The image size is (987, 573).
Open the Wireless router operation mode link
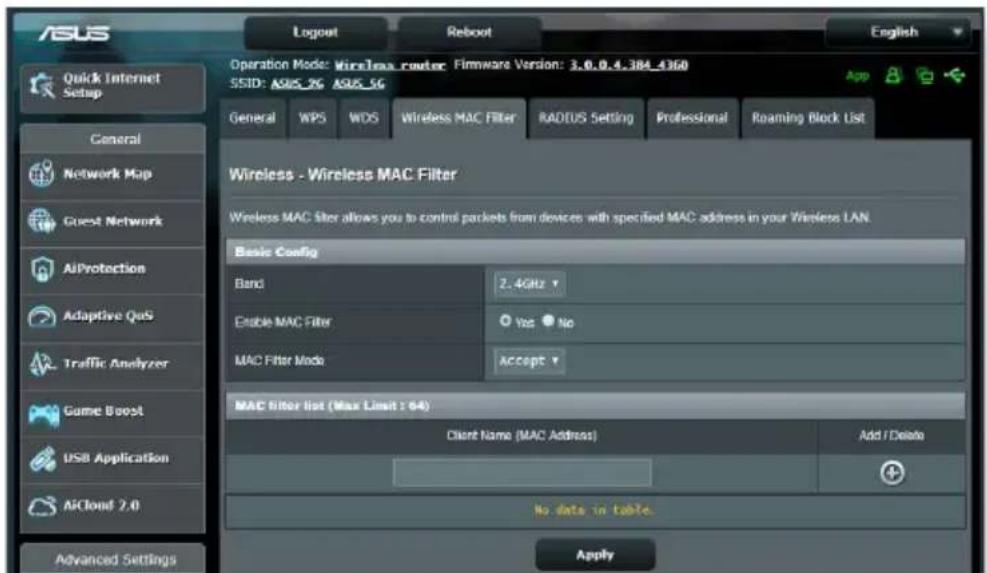(390, 65)
